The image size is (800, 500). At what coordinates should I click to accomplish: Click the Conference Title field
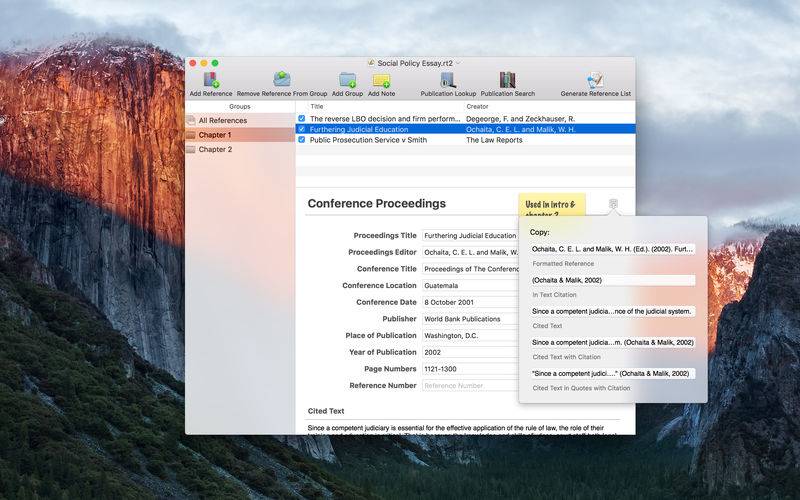[470, 269]
